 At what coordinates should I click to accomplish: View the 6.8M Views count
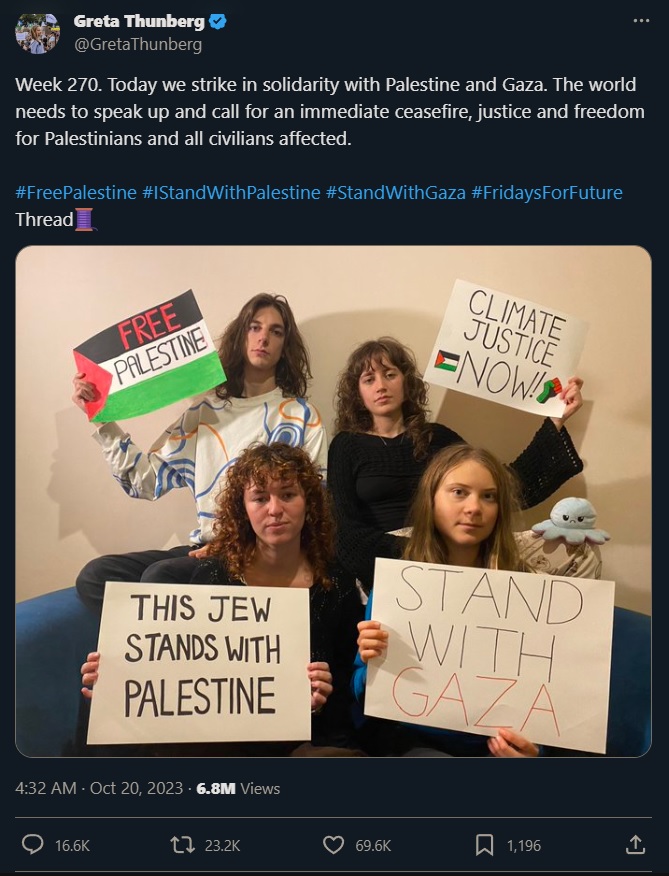[x=238, y=788]
